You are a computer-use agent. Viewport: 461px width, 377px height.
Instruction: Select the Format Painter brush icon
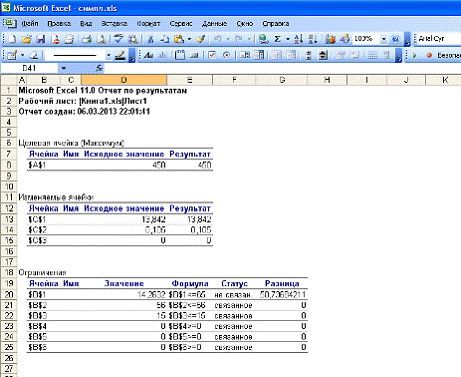point(200,39)
